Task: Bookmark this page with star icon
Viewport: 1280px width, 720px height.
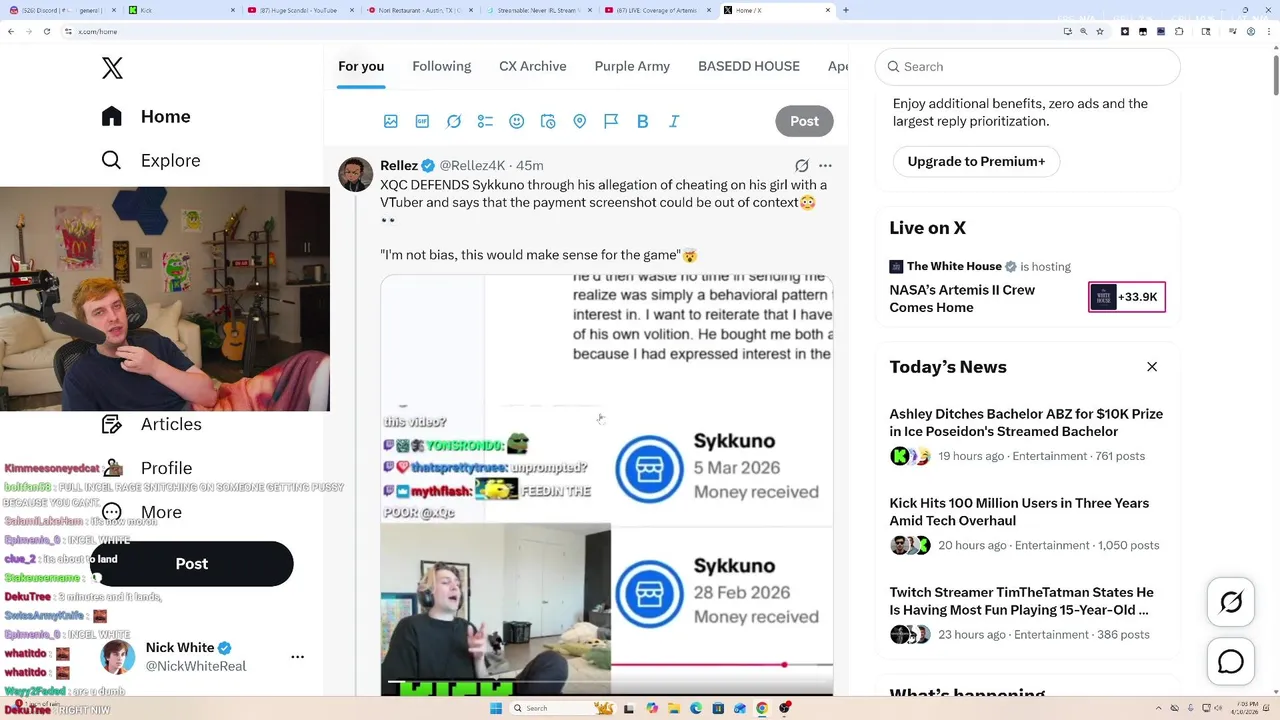Action: coord(1100,32)
